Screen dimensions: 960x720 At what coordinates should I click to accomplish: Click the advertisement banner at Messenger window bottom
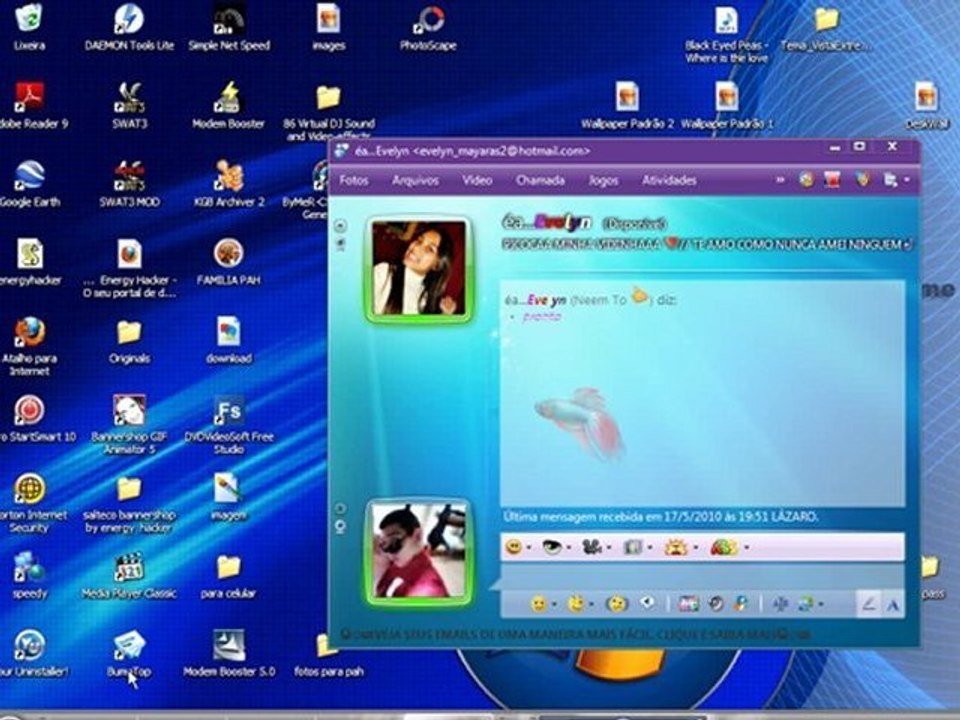576,634
